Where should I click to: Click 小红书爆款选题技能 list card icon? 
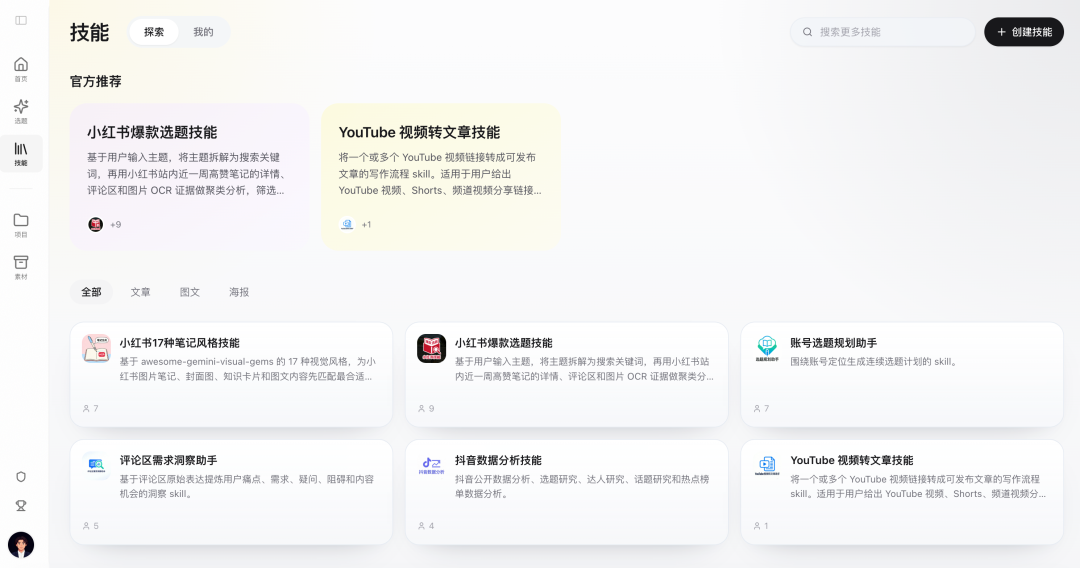tap(432, 348)
